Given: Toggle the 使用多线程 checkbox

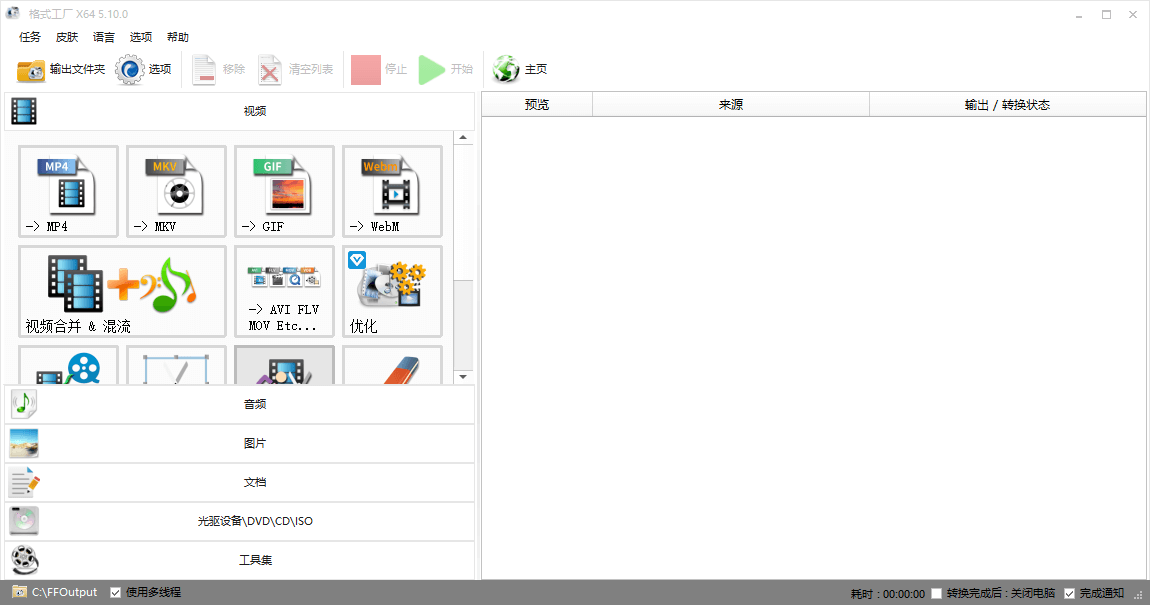Looking at the screenshot, I should pyautogui.click(x=116, y=592).
